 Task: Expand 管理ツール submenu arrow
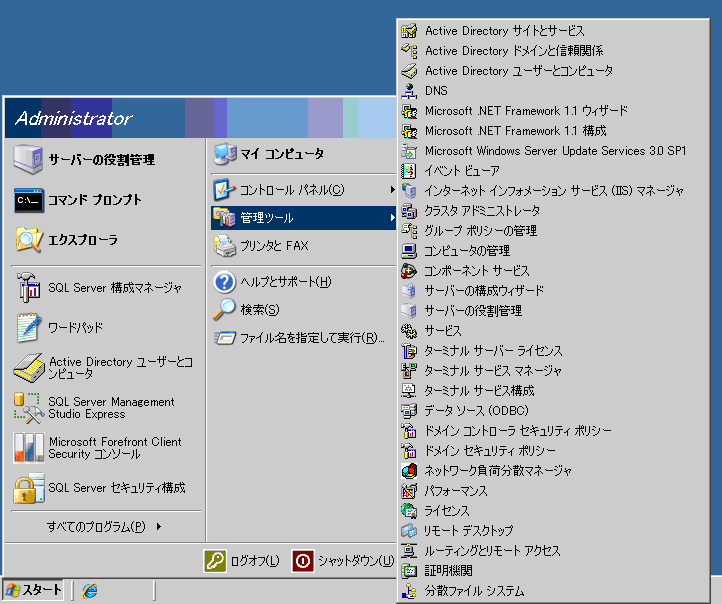(x=392, y=217)
